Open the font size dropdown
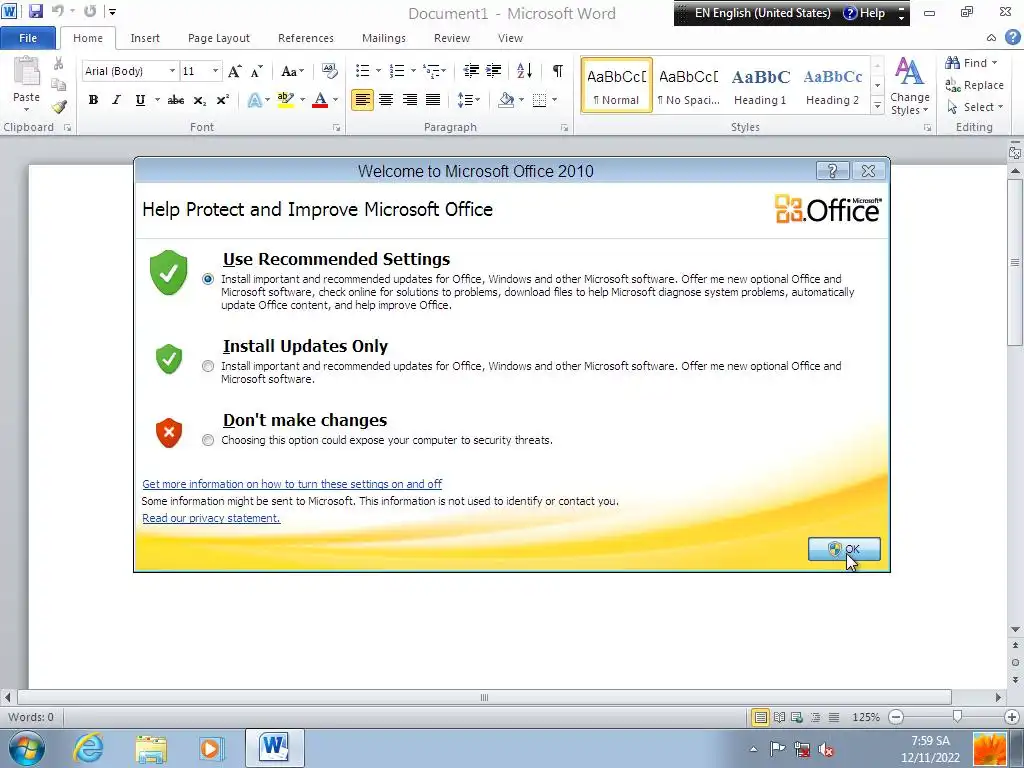The image size is (1024, 768). pyautogui.click(x=216, y=71)
